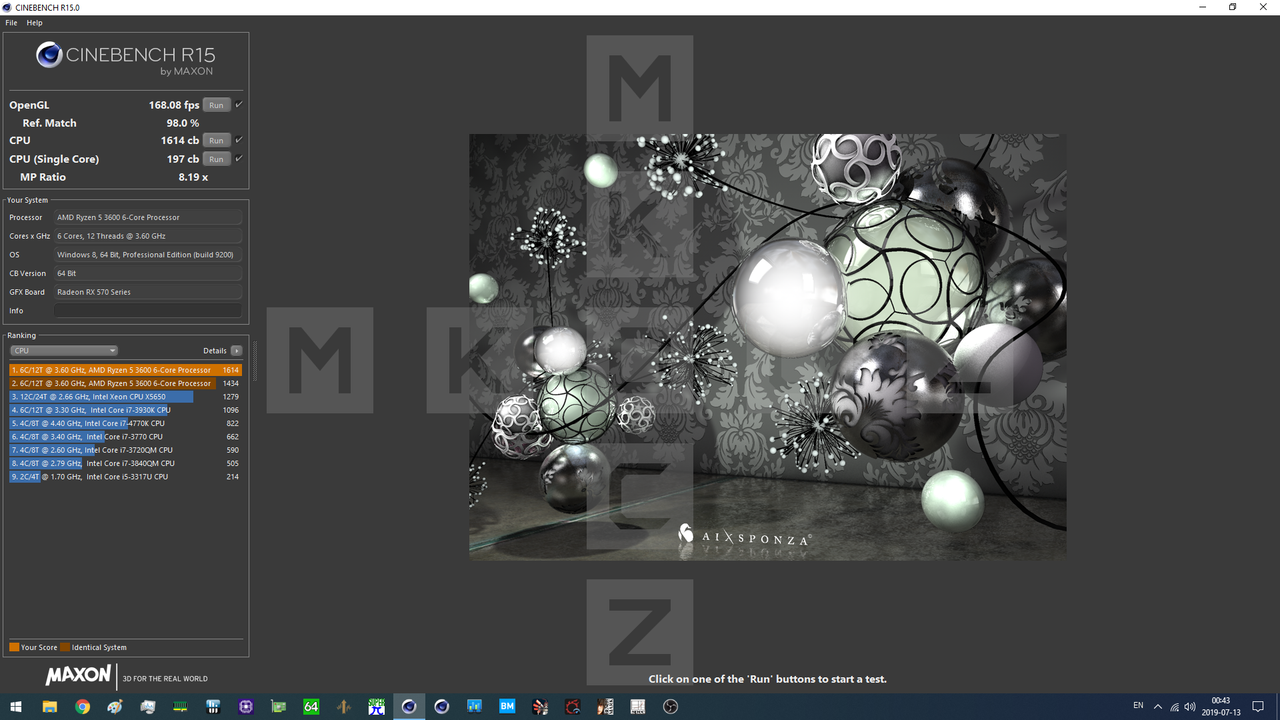
Task: Click the MAXON logo at bottom left
Action: coord(78,677)
